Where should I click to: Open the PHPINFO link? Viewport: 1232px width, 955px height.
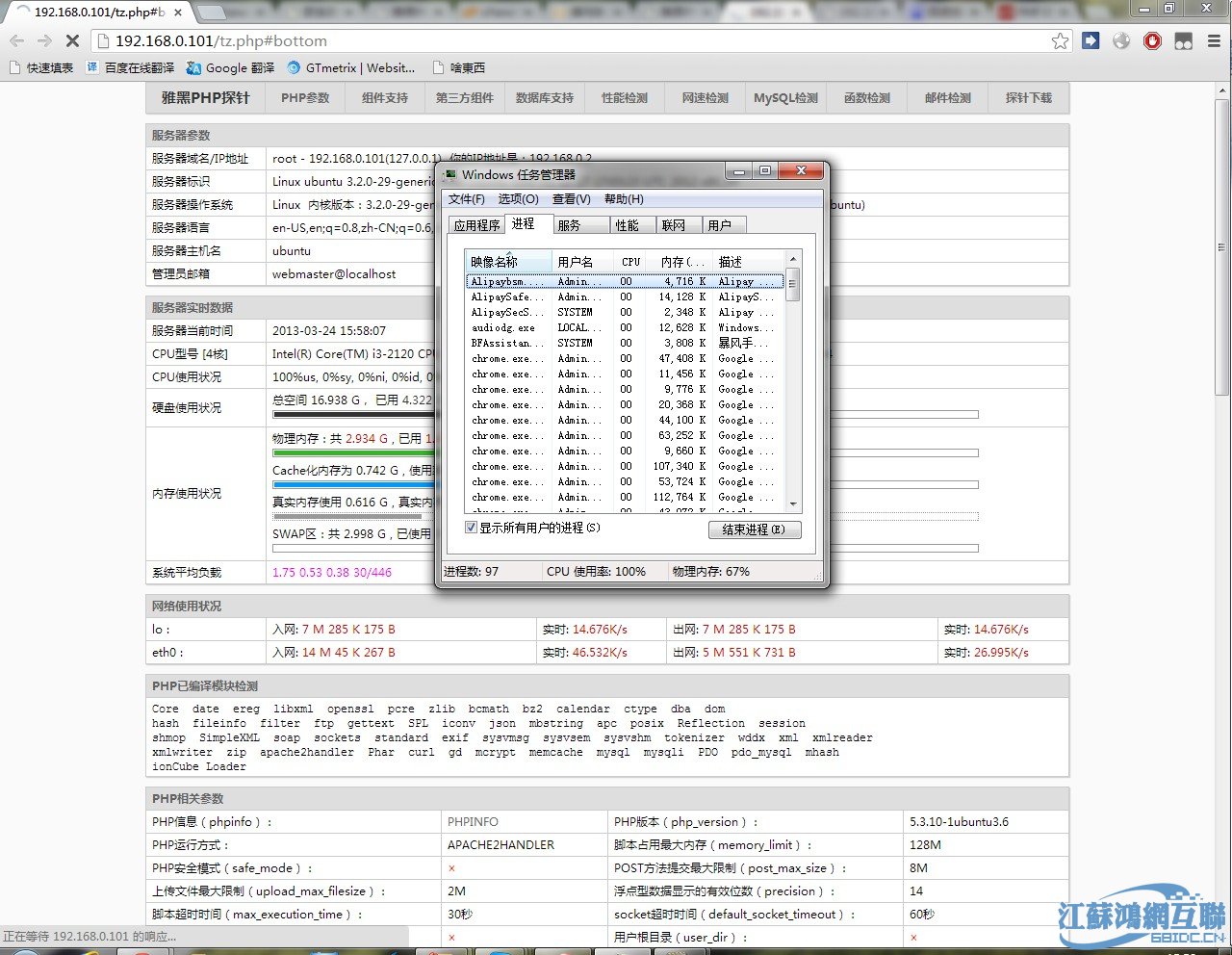[473, 822]
